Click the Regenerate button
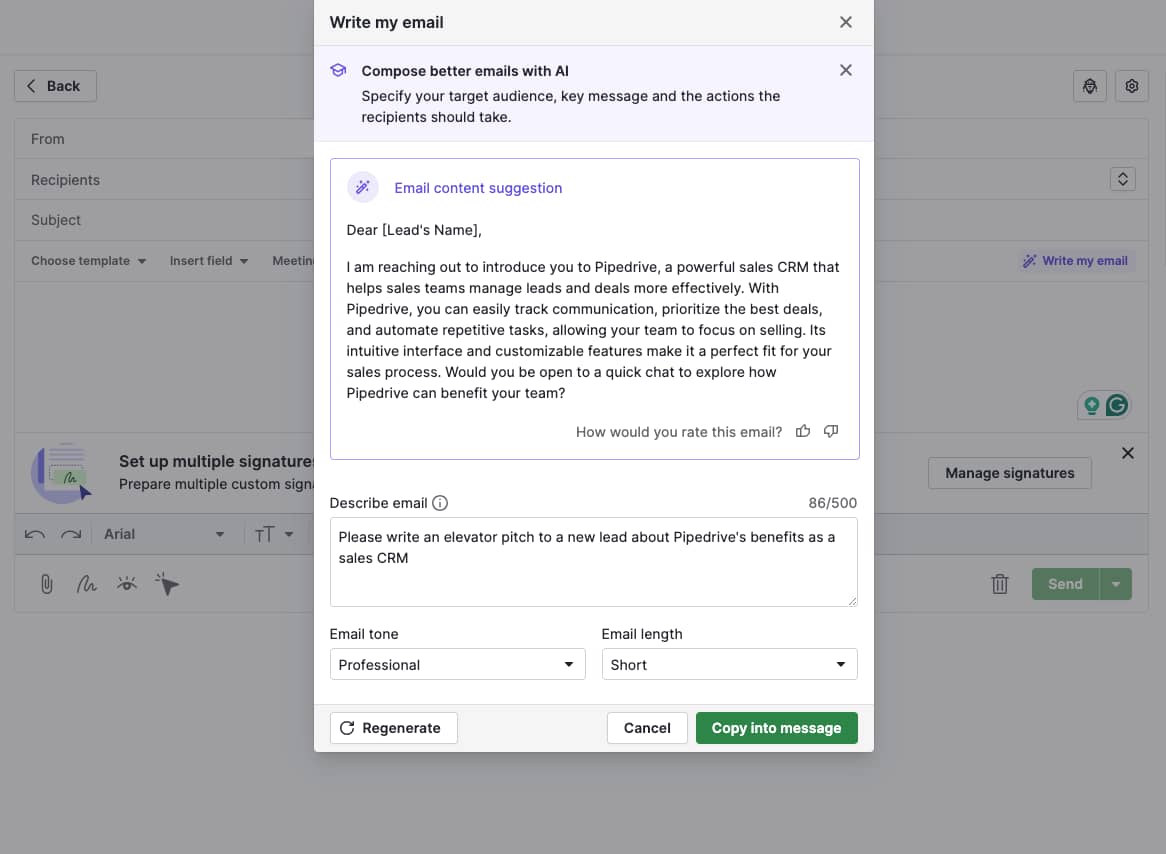 tap(393, 728)
